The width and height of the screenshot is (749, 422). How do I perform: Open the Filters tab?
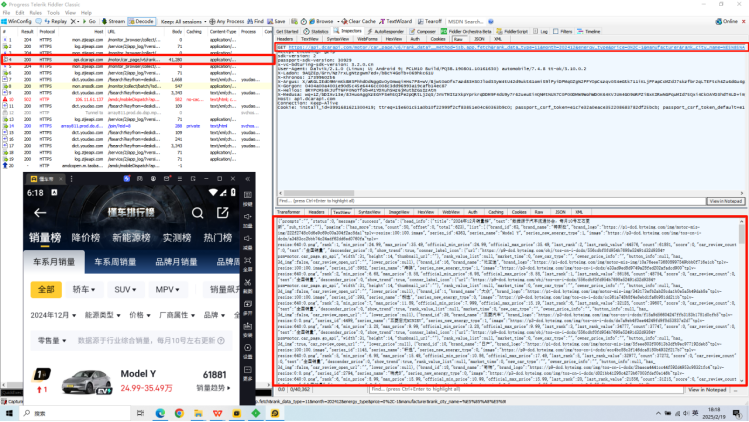point(563,32)
